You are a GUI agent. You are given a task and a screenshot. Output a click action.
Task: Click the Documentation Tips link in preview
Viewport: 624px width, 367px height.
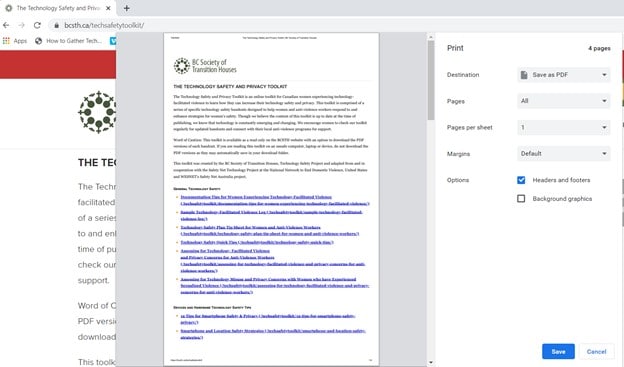275,200
